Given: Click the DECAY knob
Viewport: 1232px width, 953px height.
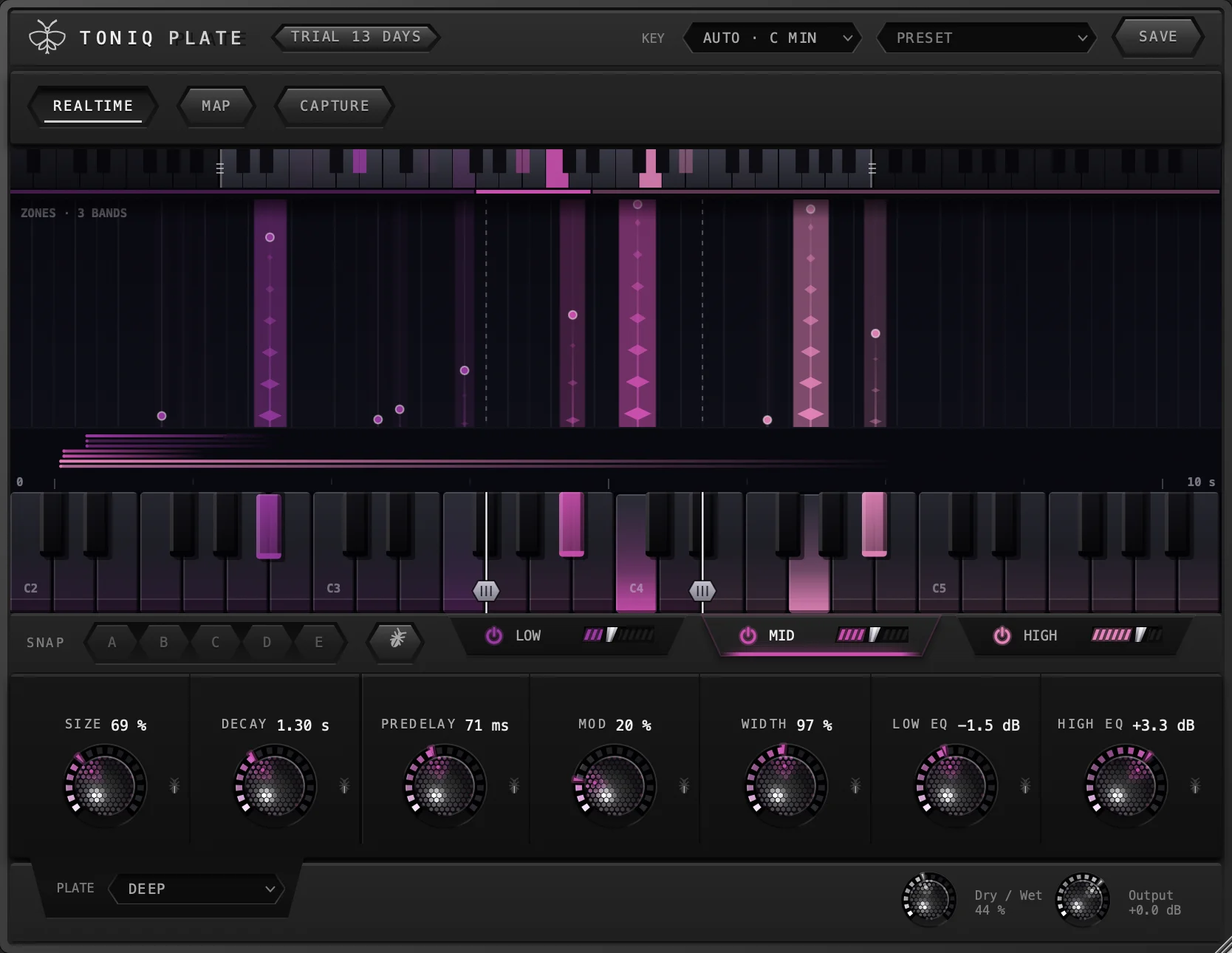Looking at the screenshot, I should point(275,785).
